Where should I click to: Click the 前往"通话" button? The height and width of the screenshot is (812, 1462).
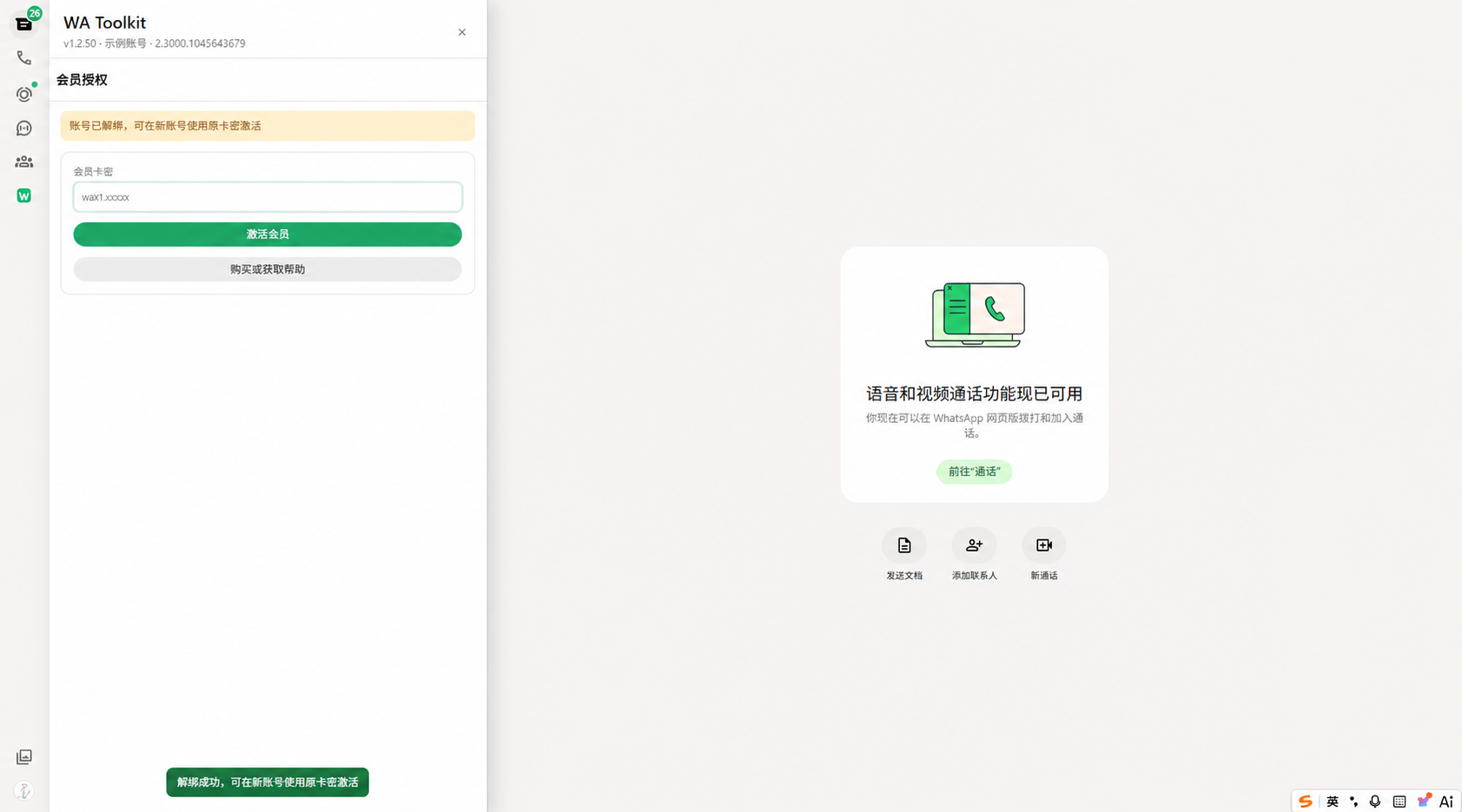click(x=974, y=472)
